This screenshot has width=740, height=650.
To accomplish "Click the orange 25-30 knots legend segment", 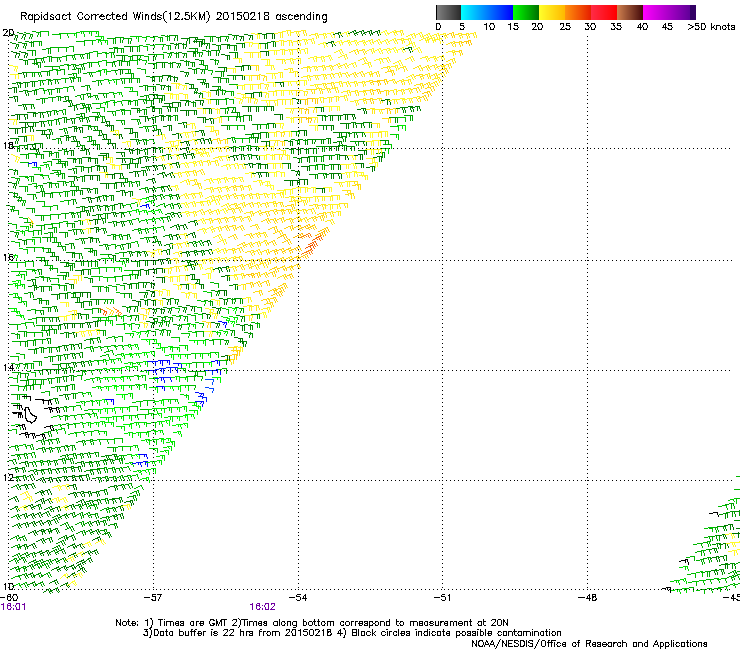I will (578, 12).
